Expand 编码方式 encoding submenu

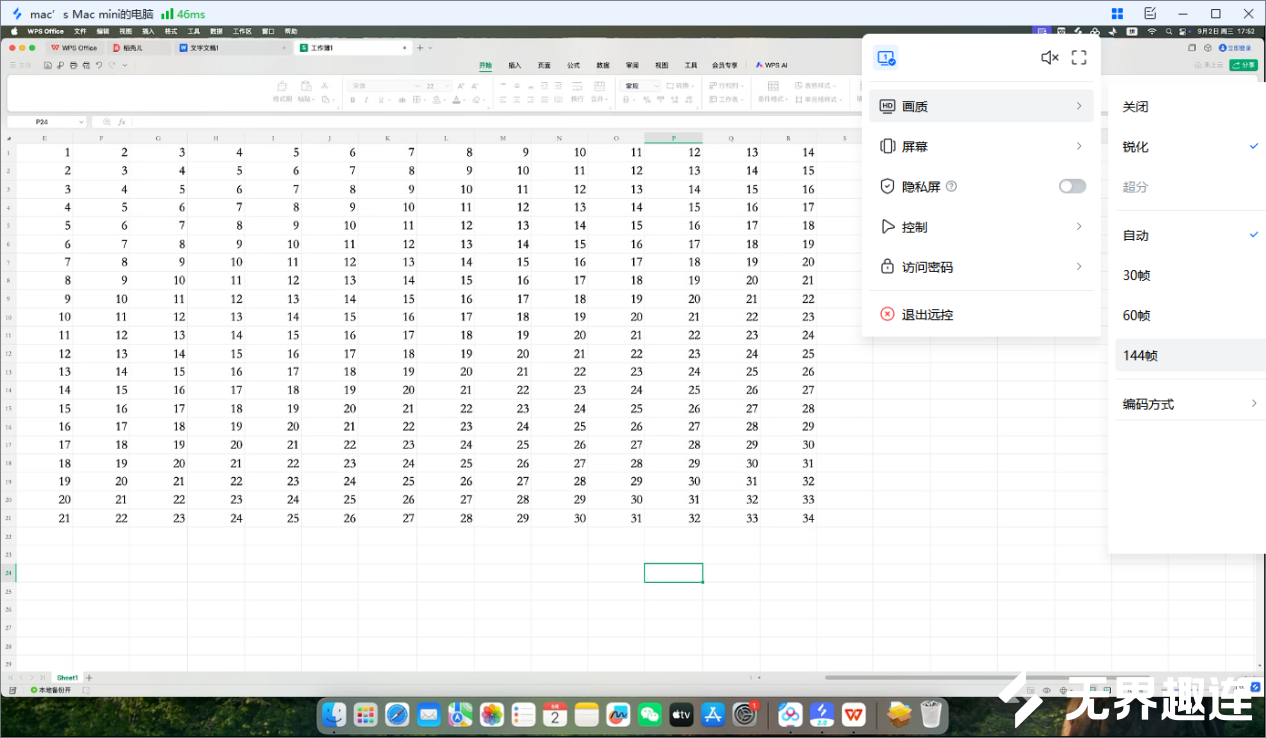(1190, 404)
